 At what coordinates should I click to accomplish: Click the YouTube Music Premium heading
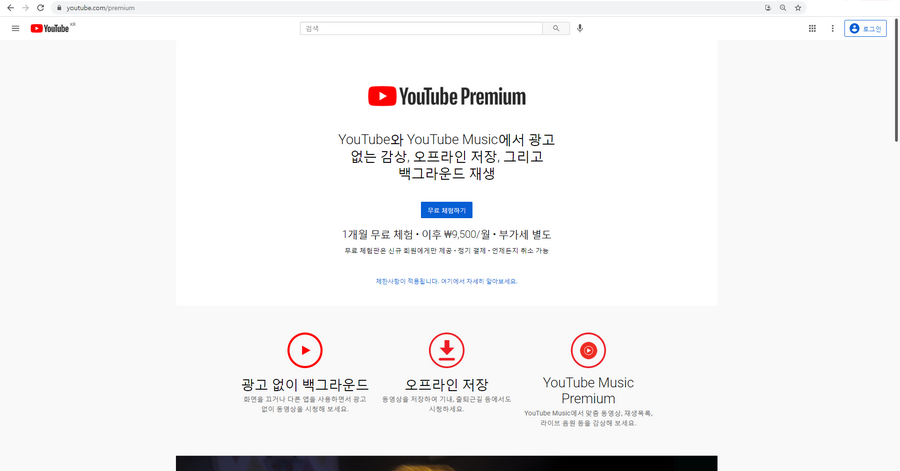click(588, 390)
